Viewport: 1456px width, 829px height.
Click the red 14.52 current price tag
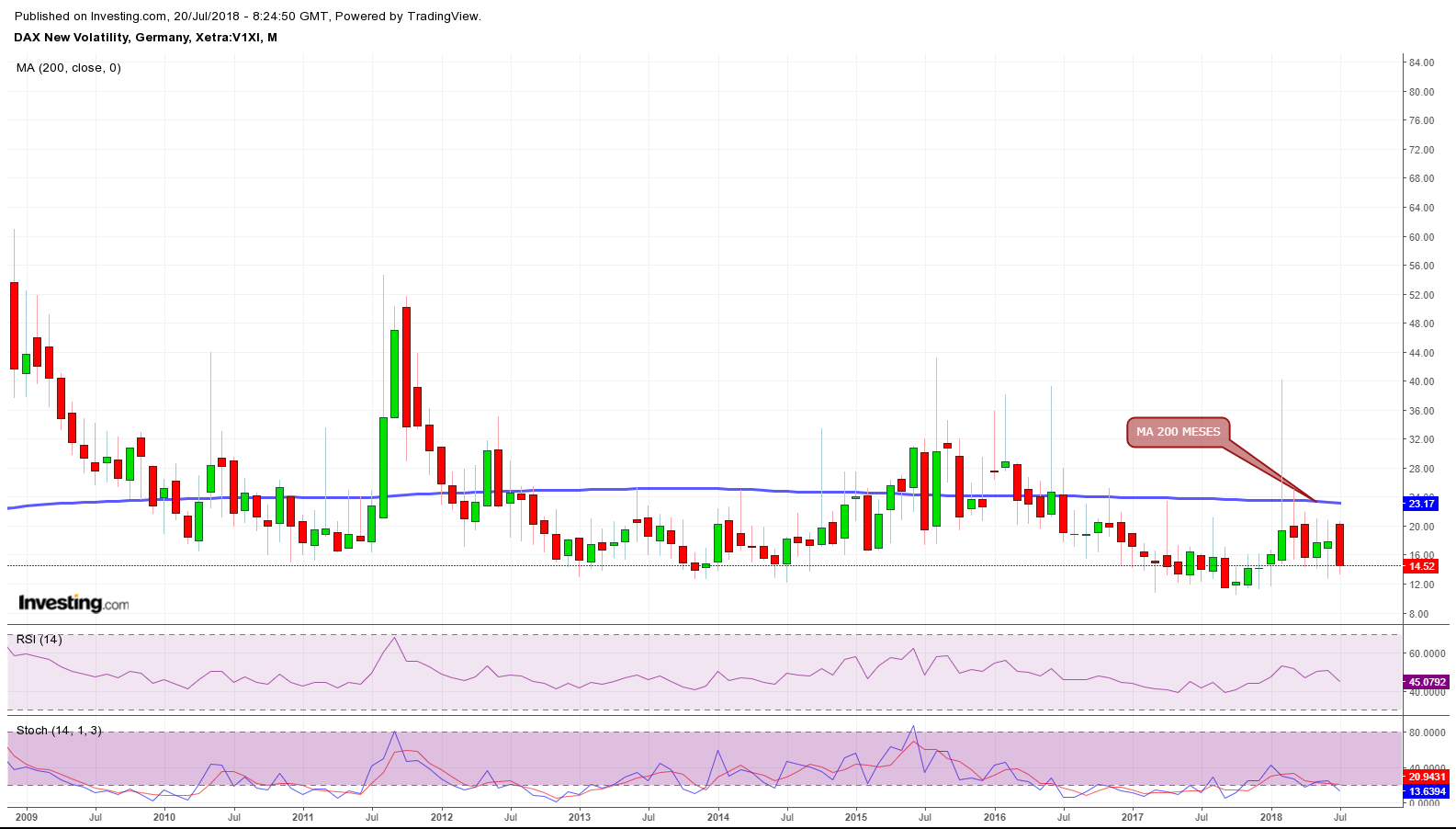click(x=1420, y=566)
